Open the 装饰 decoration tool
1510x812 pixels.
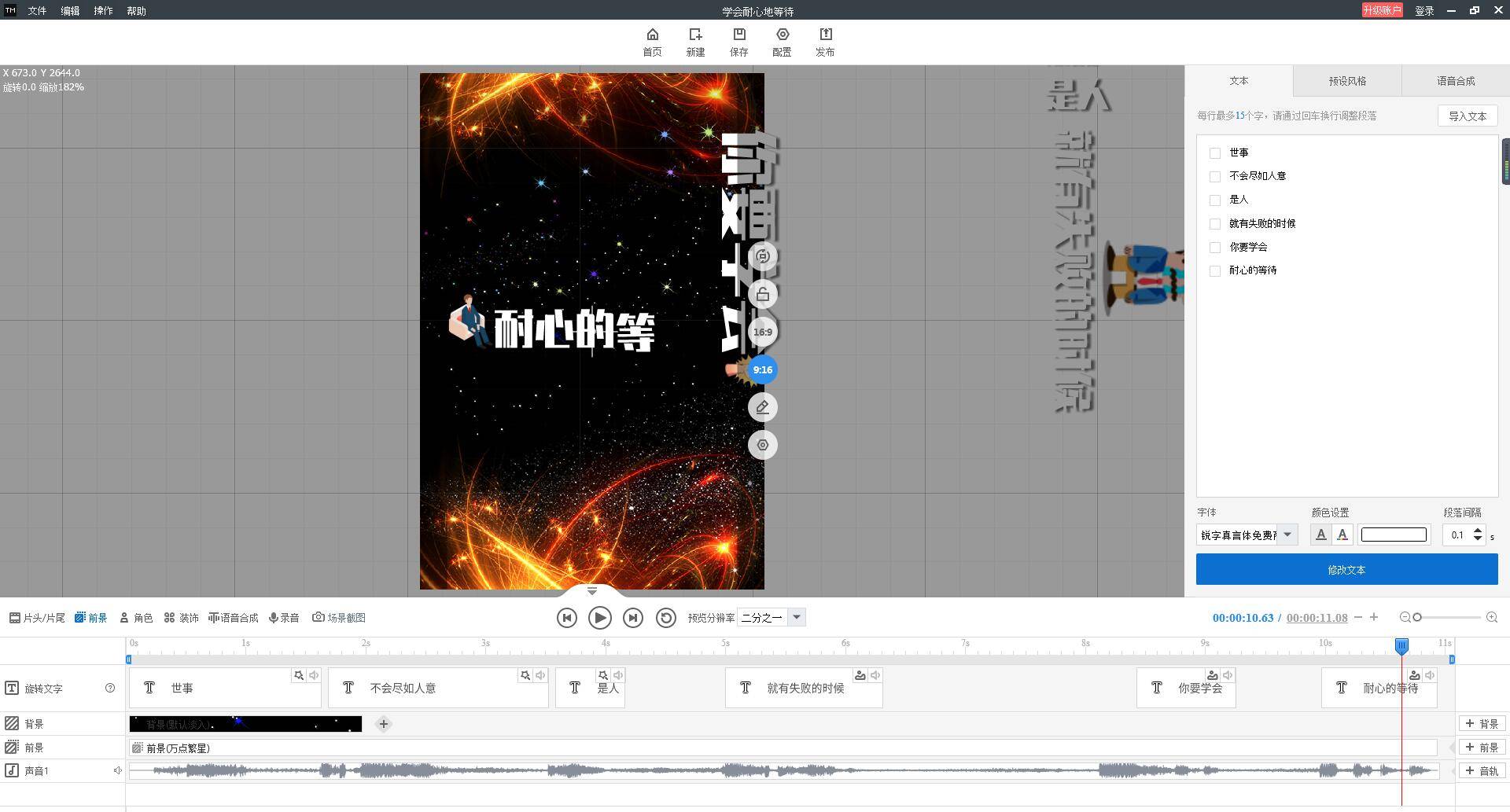coord(182,618)
